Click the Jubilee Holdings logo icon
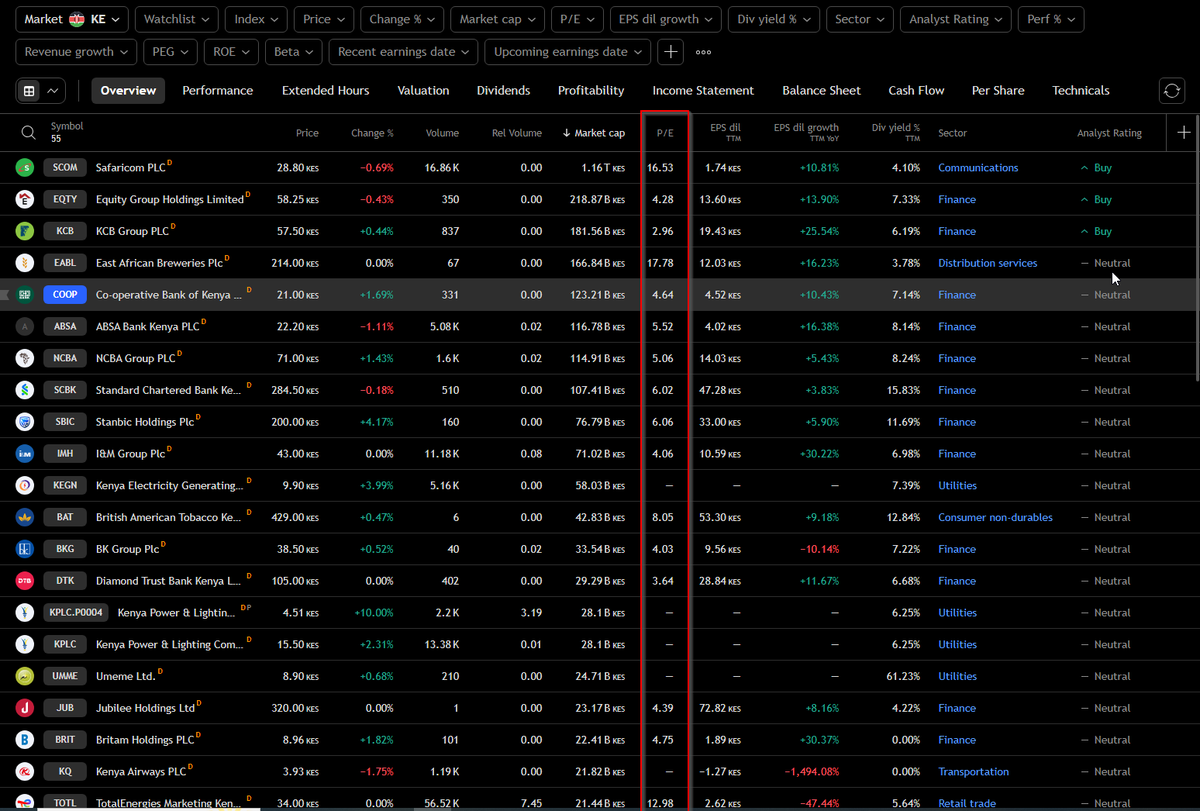 (x=25, y=708)
